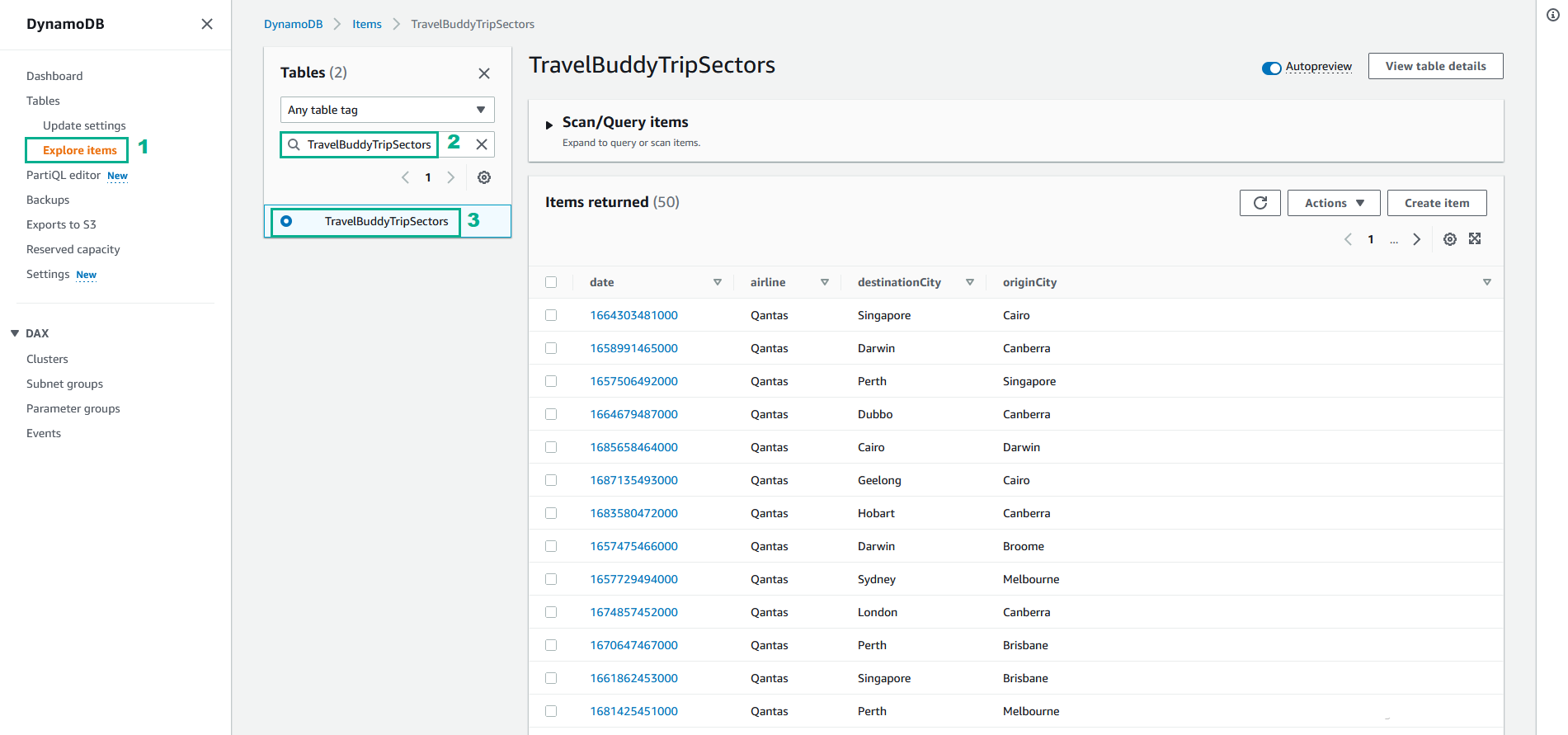Open Exports to S3 in the sidebar
Image resolution: width=1568 pixels, height=735 pixels.
[x=61, y=224]
